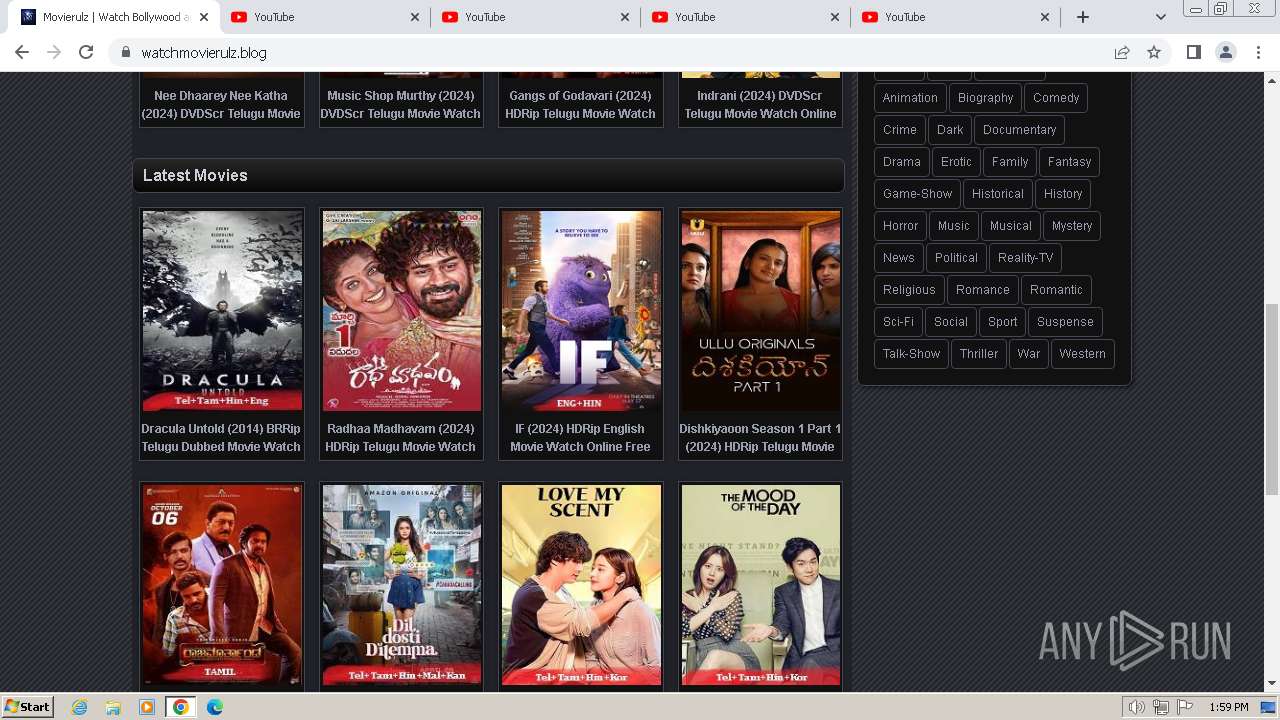Open Dracula Untold movie poster
The width and height of the screenshot is (1280, 720).
click(222, 311)
